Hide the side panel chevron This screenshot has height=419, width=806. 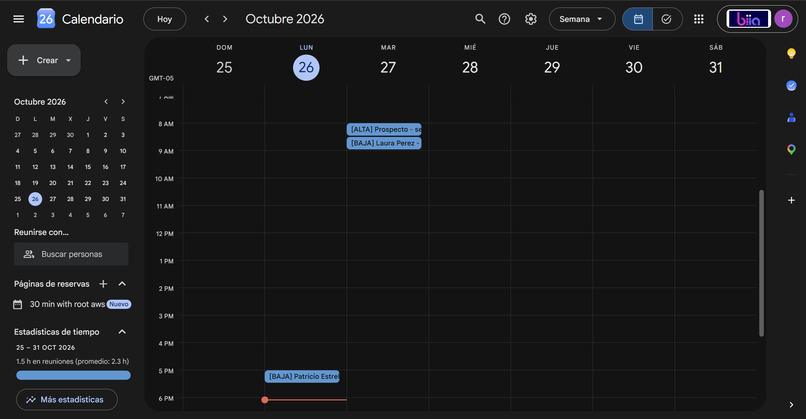coord(791,405)
